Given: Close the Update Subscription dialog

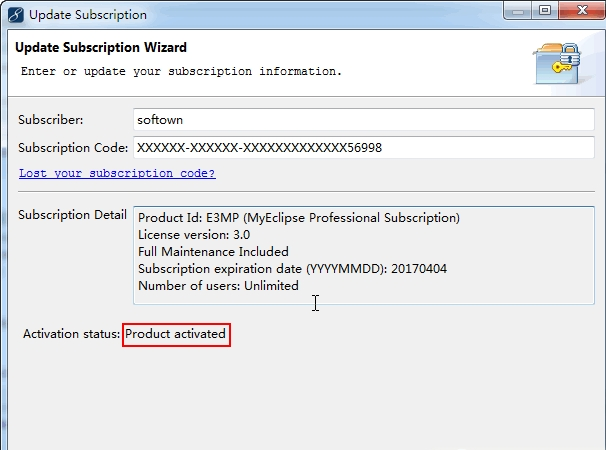Looking at the screenshot, I should (x=582, y=10).
